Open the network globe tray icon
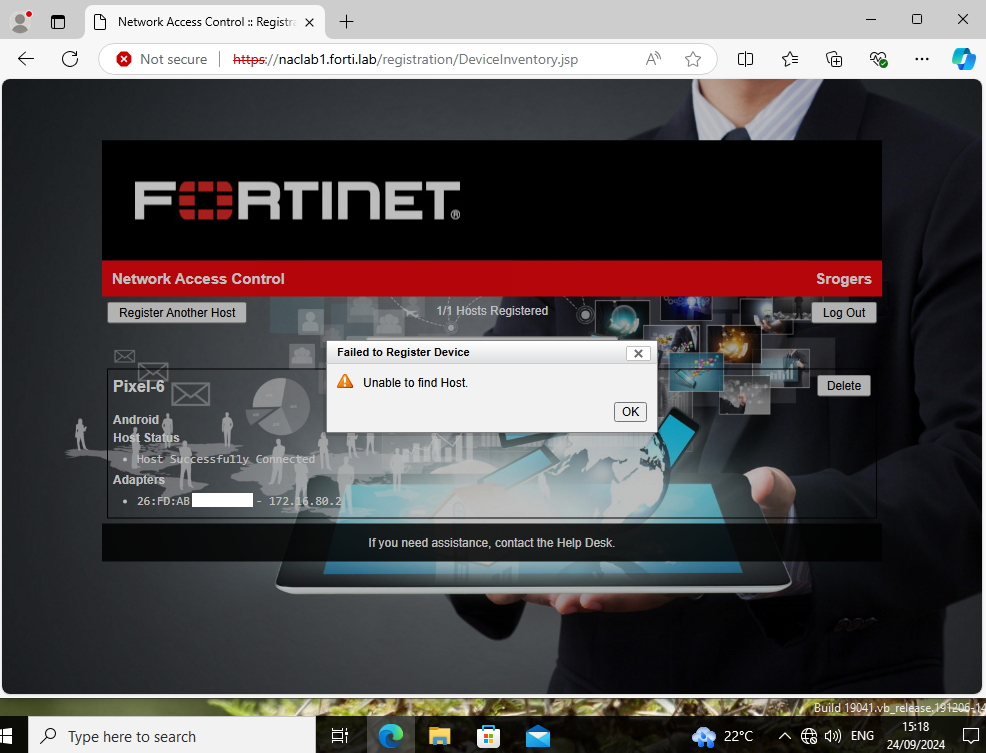The height and width of the screenshot is (753, 986). tap(809, 736)
